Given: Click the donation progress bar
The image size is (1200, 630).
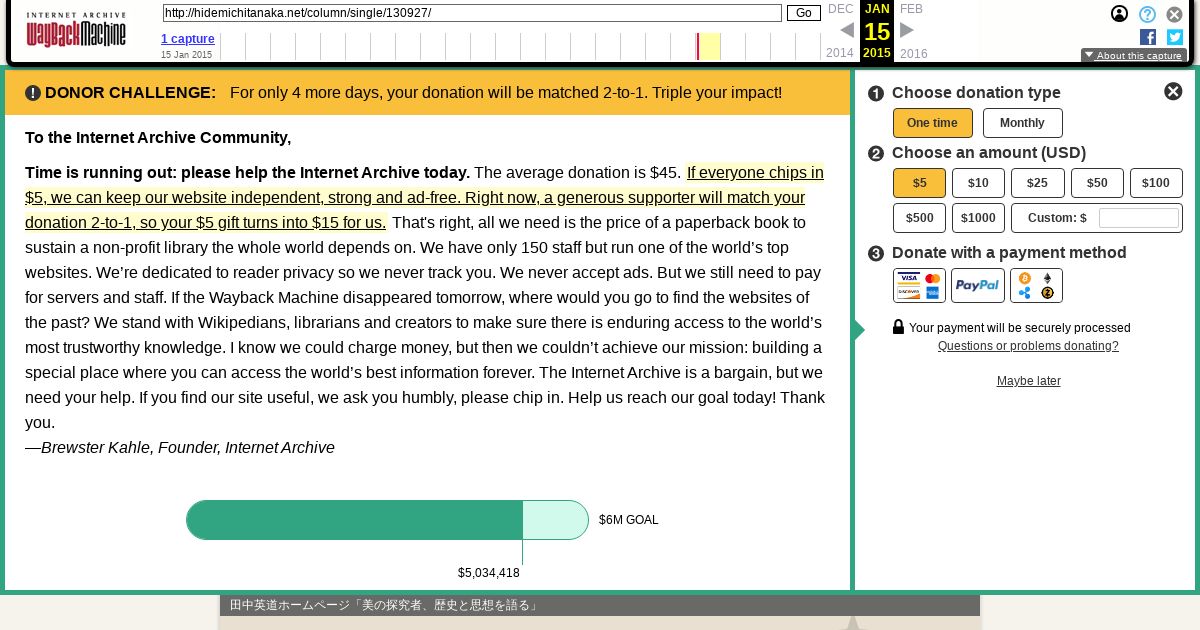Looking at the screenshot, I should [x=387, y=520].
